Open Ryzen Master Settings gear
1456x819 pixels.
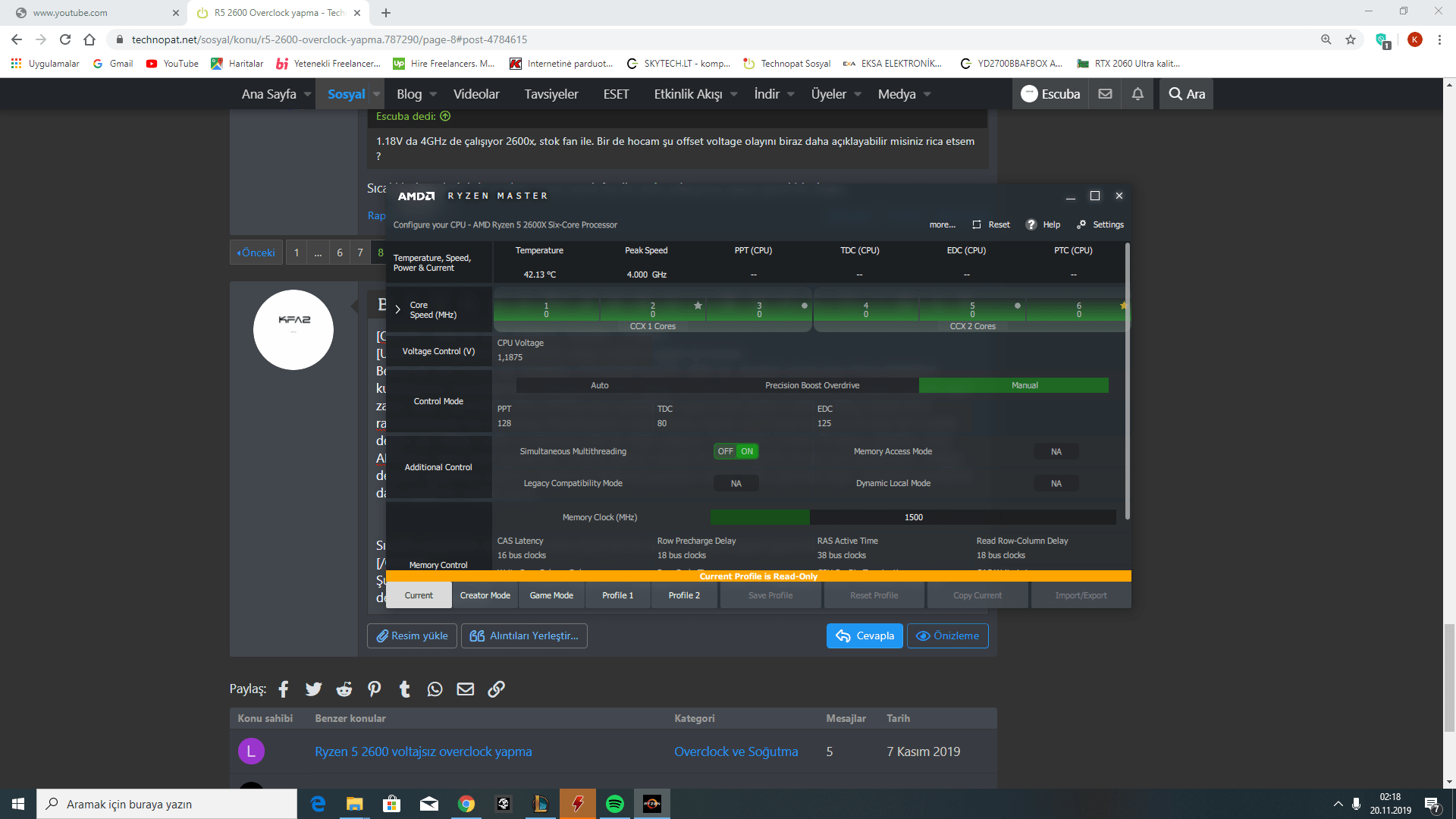[x=1081, y=224]
